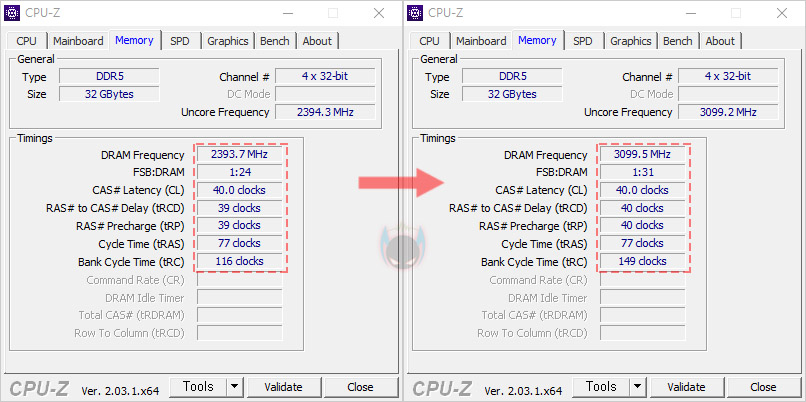Screen dimensions: 806x402
Task: Switch to Mainboard tab in right window
Action: pyautogui.click(x=481, y=41)
